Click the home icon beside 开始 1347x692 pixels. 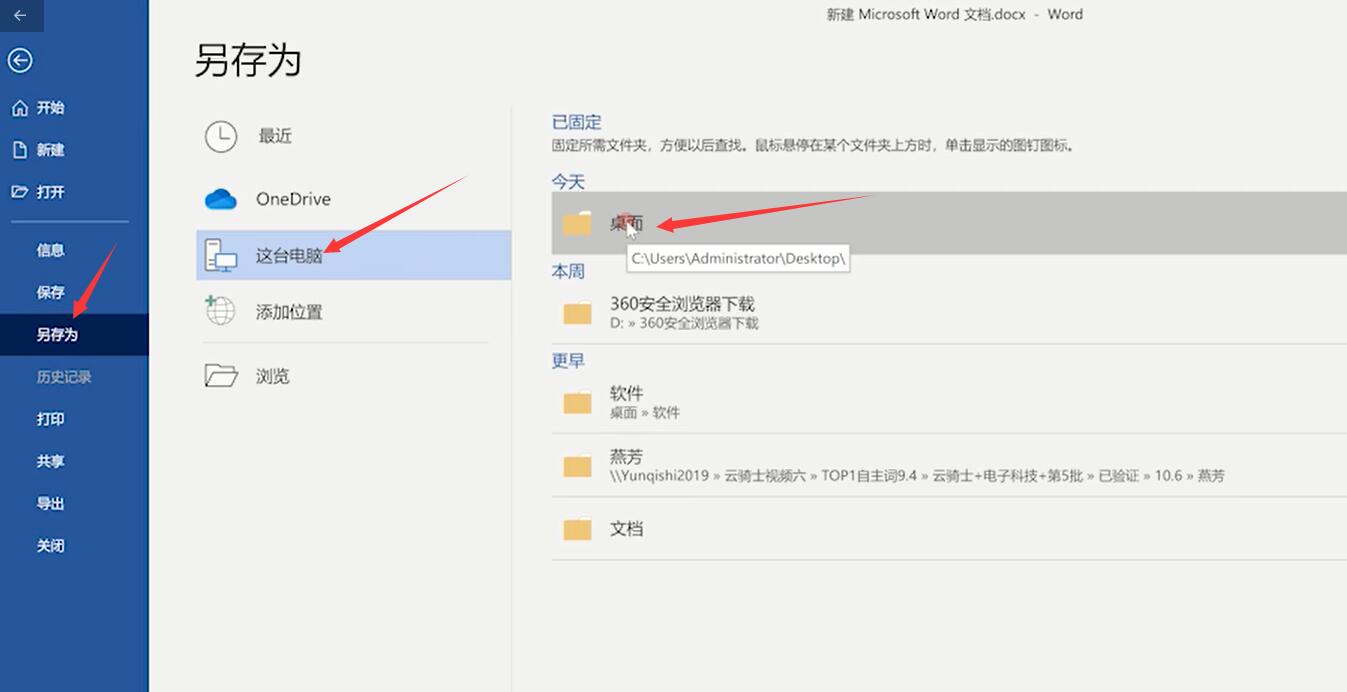point(20,108)
